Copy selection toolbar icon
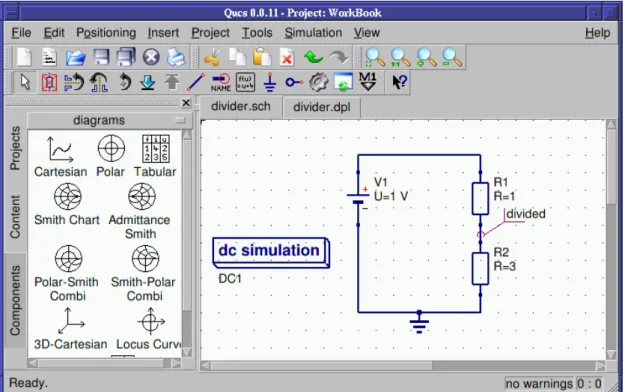Image resolution: width=625 pixels, height=392 pixels. 238,57
